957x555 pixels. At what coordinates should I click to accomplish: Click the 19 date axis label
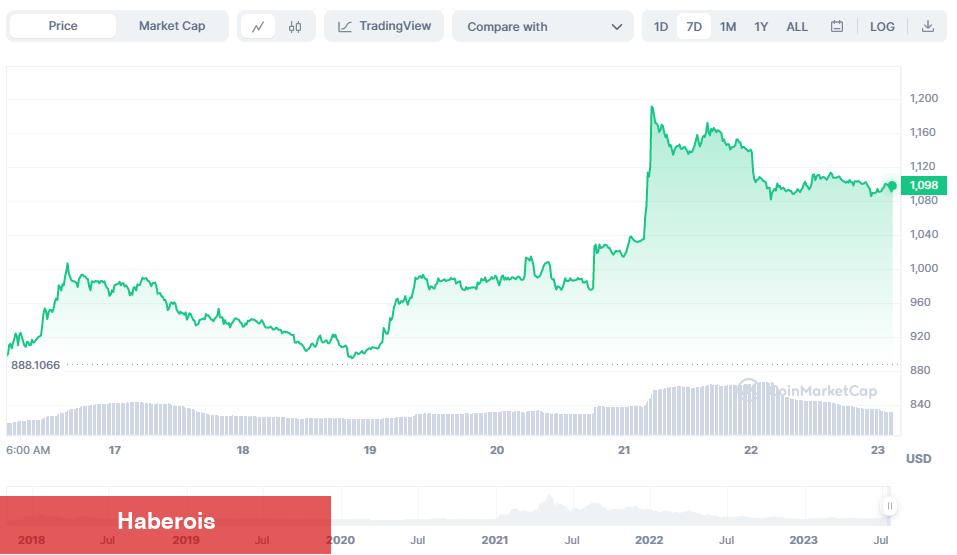coord(369,450)
